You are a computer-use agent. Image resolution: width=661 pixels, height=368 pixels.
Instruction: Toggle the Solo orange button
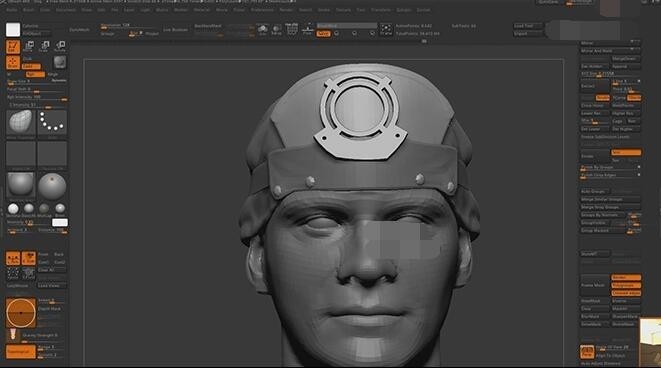point(323,33)
